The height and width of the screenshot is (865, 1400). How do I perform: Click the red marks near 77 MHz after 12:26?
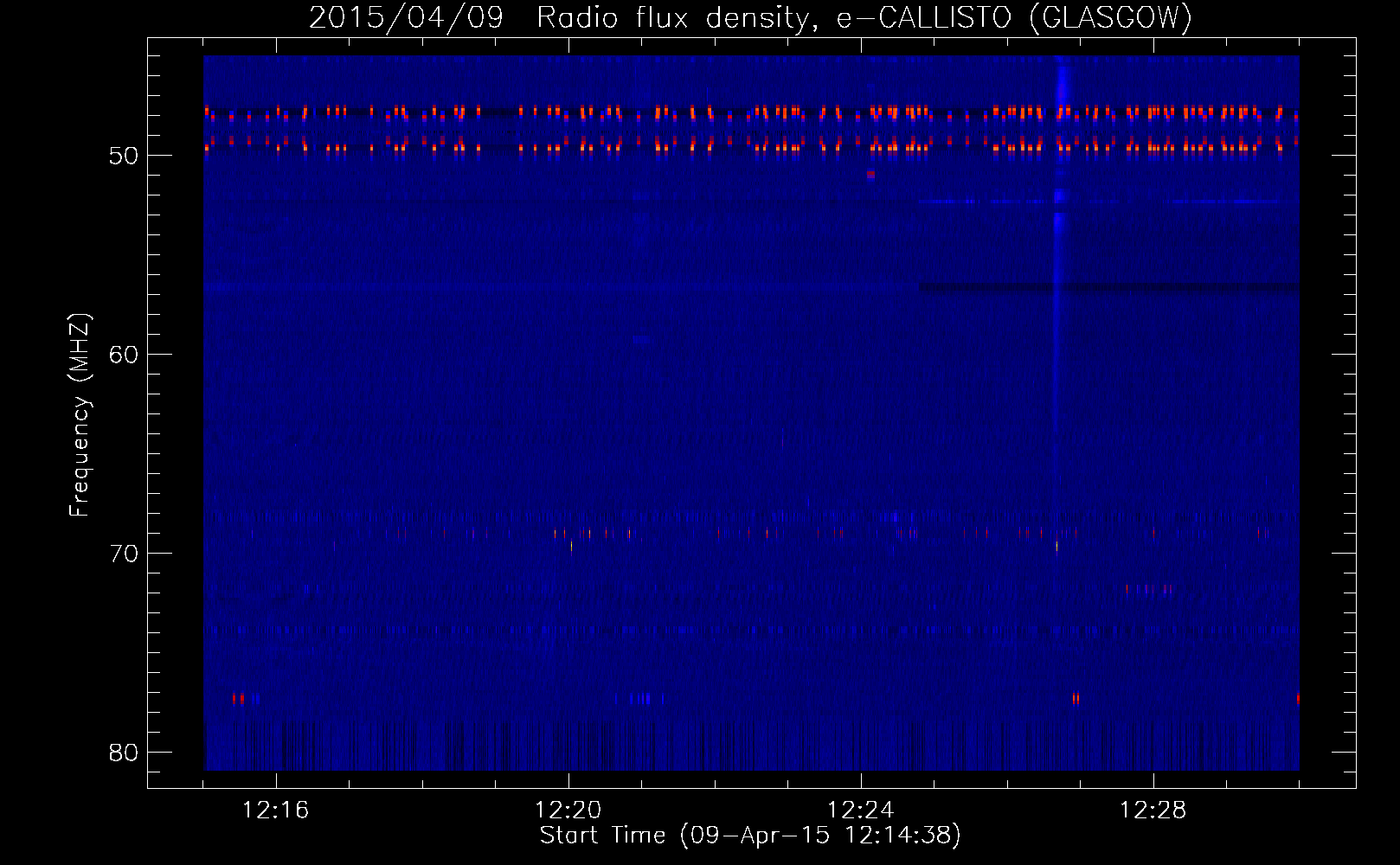(1076, 698)
